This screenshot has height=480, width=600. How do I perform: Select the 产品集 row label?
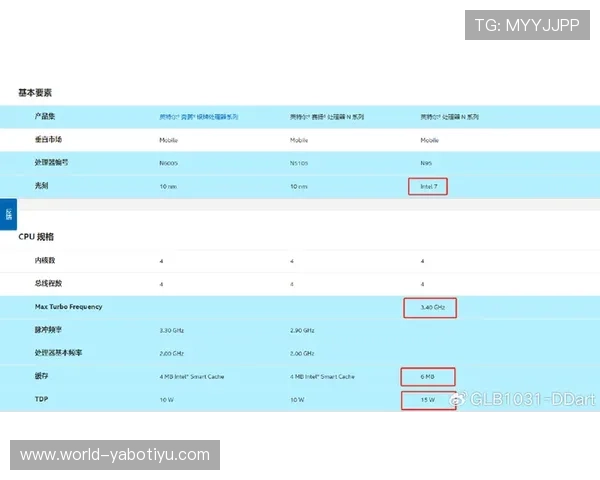[44, 117]
